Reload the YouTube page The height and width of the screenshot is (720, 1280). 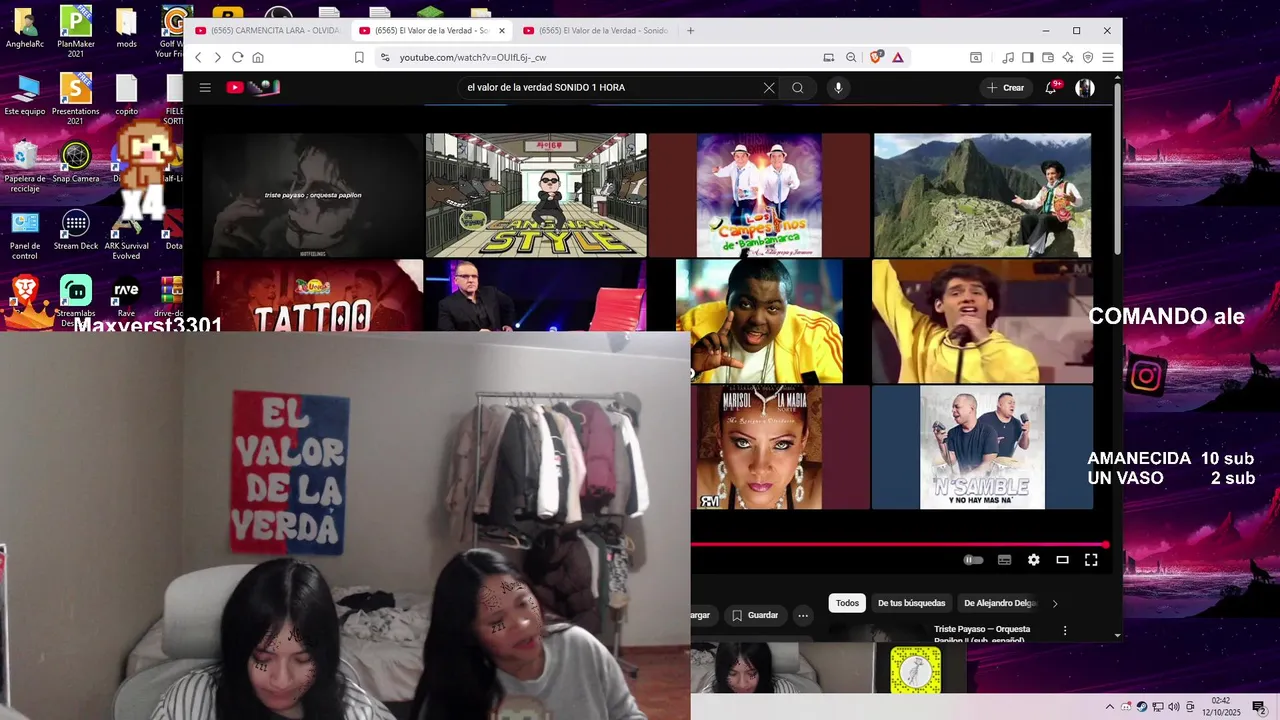point(238,58)
